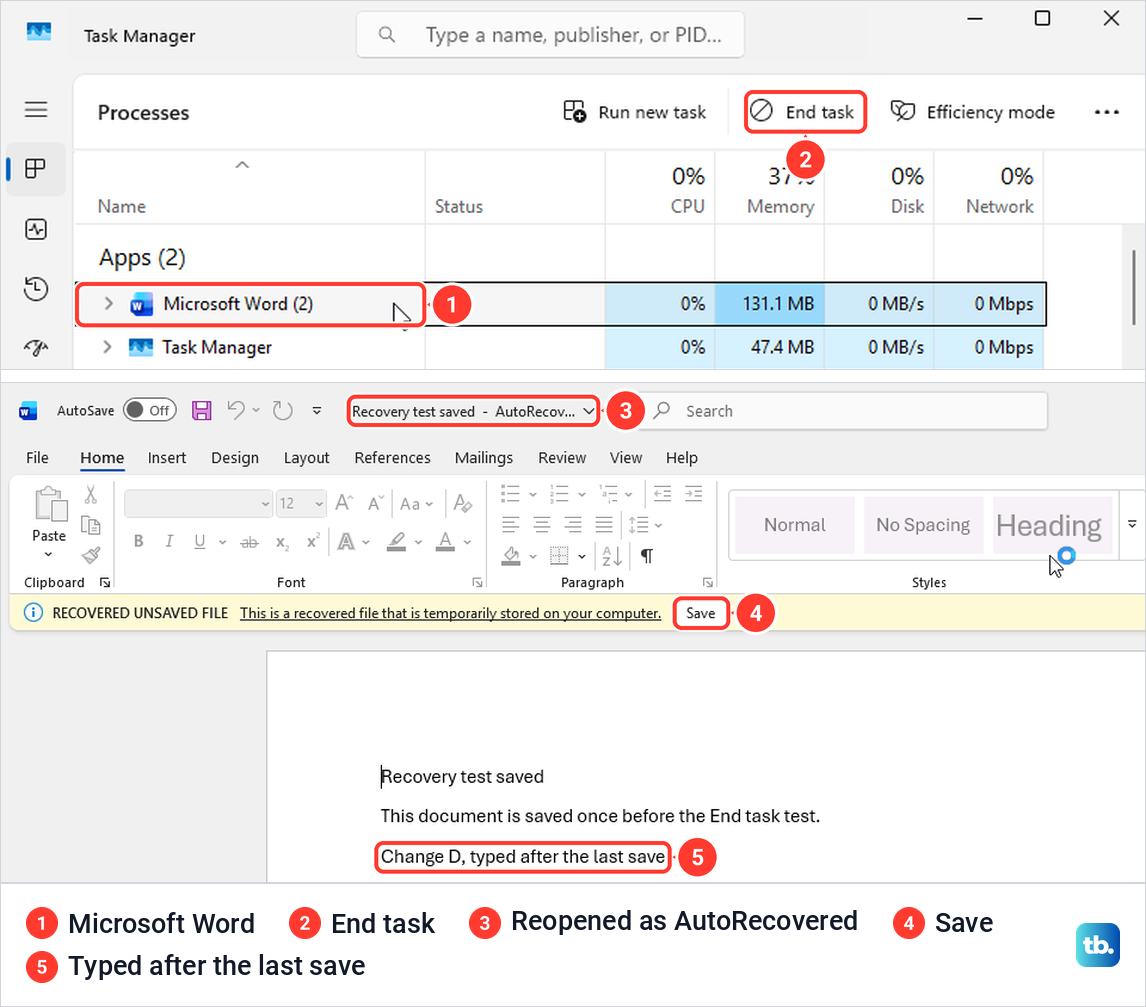This screenshot has height=1007, width=1146.
Task: Open the three-dot more options menu
Action: click(x=1107, y=112)
